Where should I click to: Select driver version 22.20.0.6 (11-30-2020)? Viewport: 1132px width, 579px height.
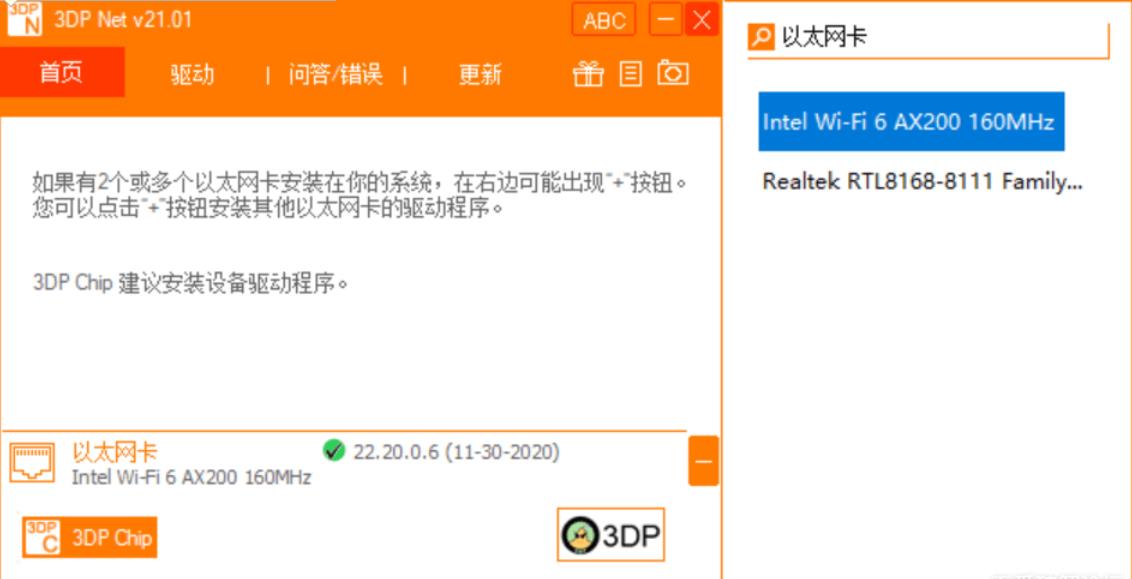[456, 453]
